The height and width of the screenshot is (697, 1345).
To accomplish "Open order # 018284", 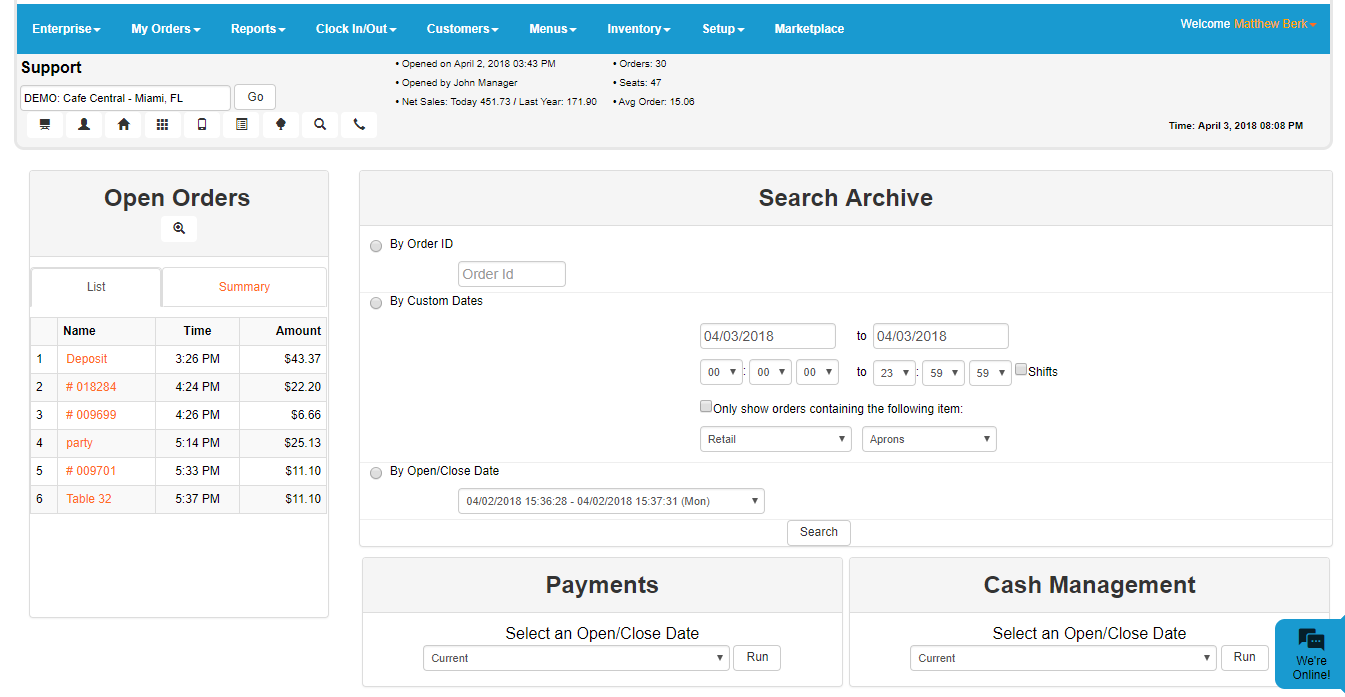I will pos(91,387).
